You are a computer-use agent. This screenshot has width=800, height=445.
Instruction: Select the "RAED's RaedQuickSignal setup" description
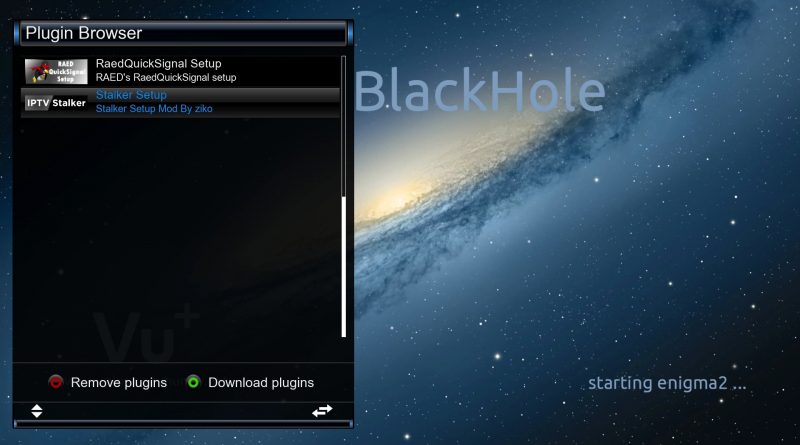pyautogui.click(x=166, y=78)
